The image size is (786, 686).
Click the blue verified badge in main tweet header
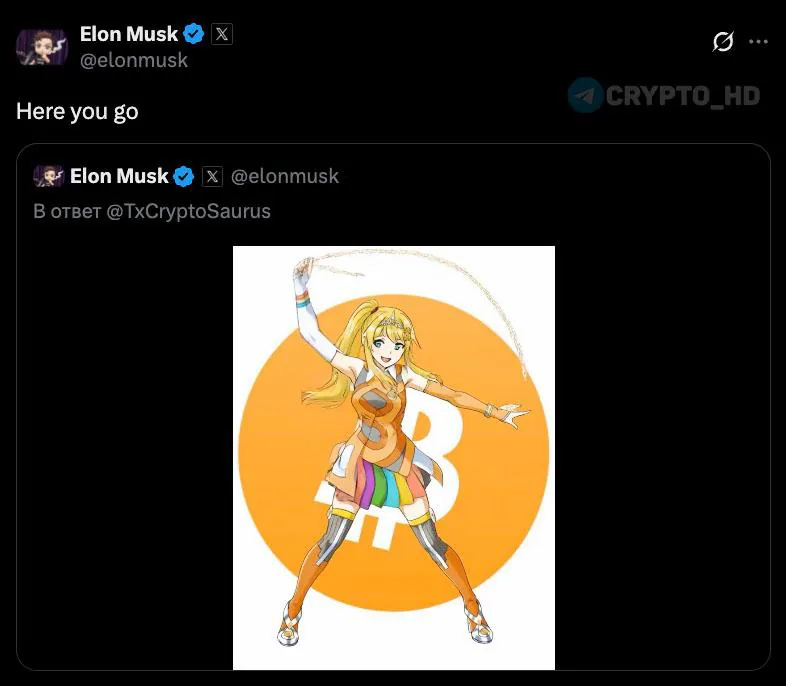point(195,34)
